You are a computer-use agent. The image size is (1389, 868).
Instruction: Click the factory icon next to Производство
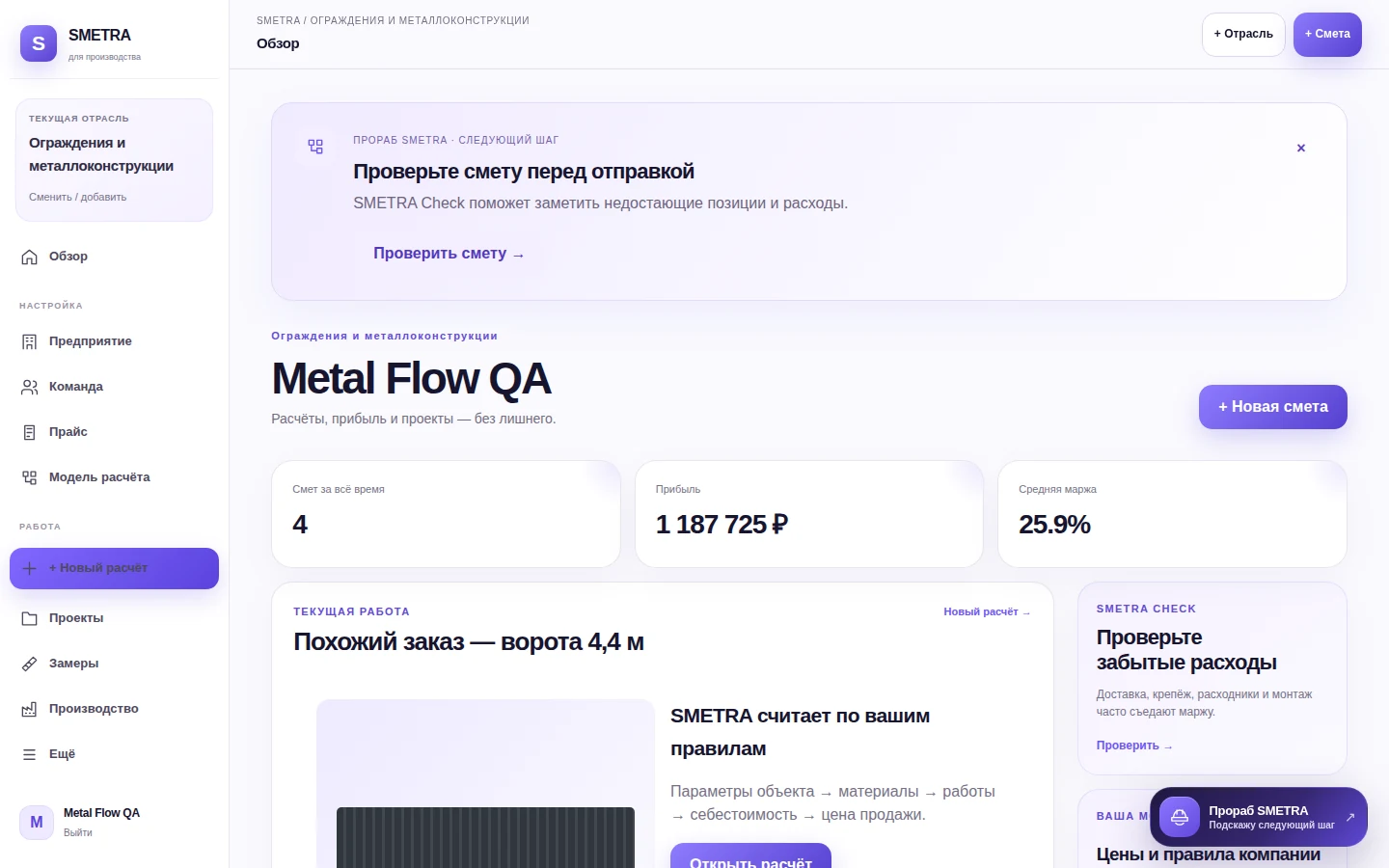[30, 709]
